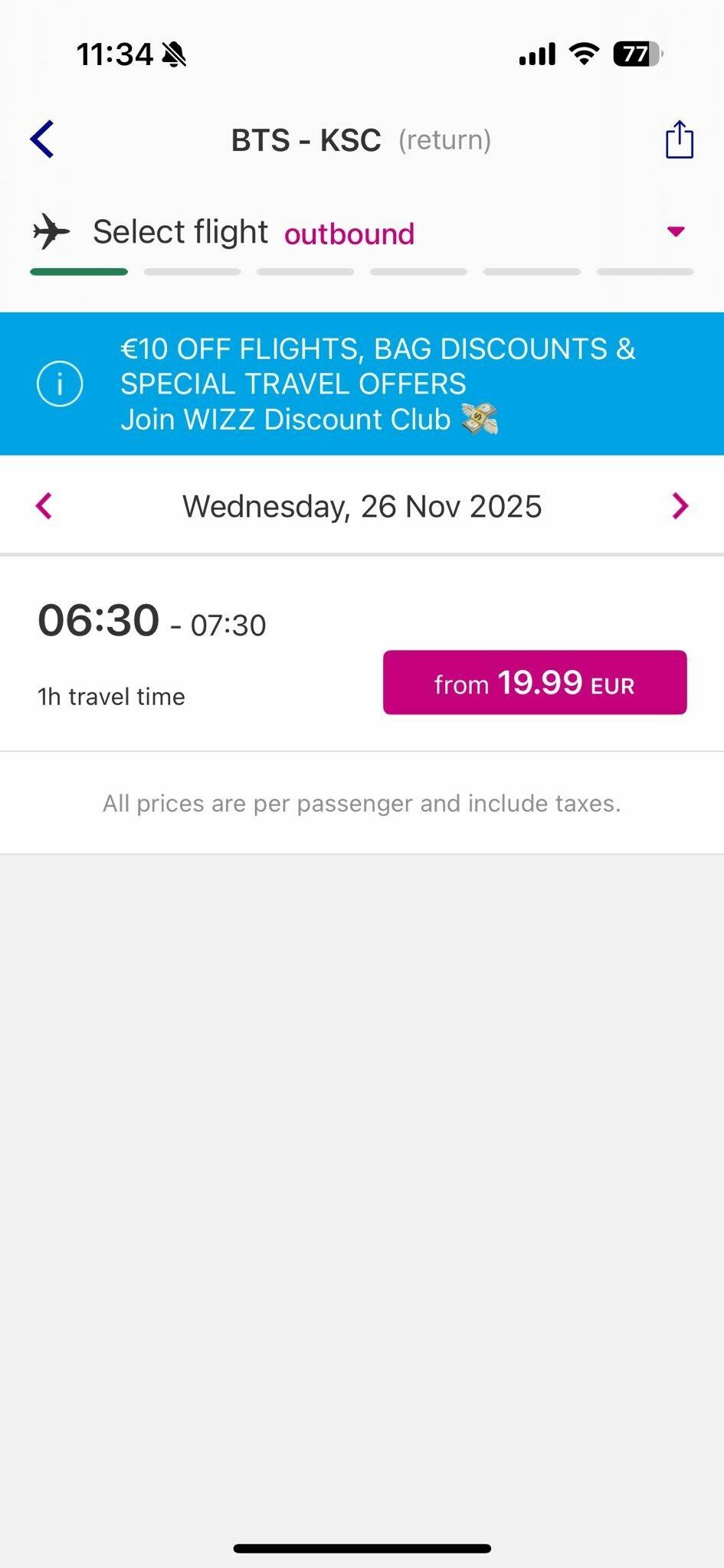
Task: Tap the back arrow in the header
Action: pos(42,139)
